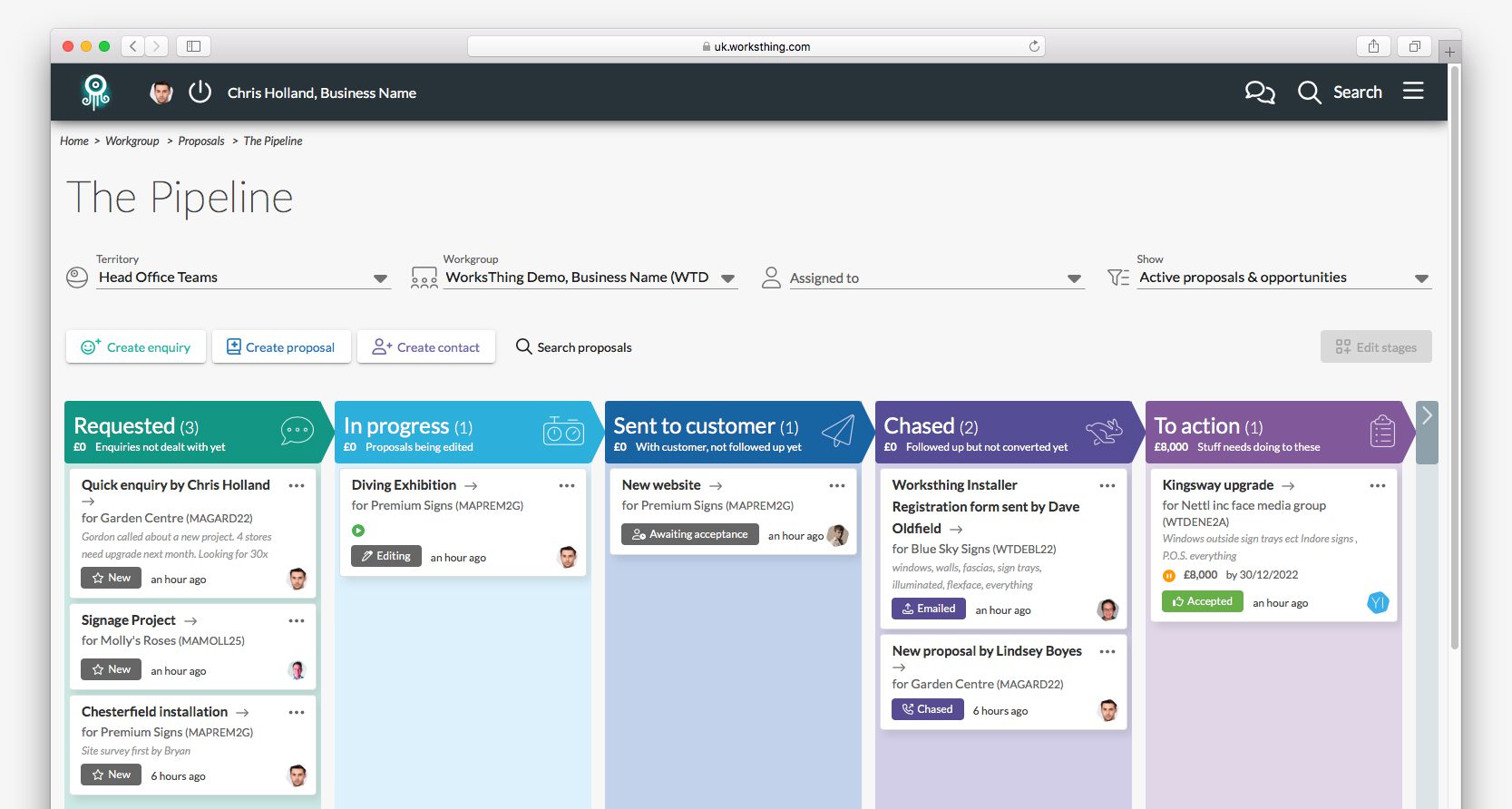Go to Workgroup breadcrumb

click(132, 141)
